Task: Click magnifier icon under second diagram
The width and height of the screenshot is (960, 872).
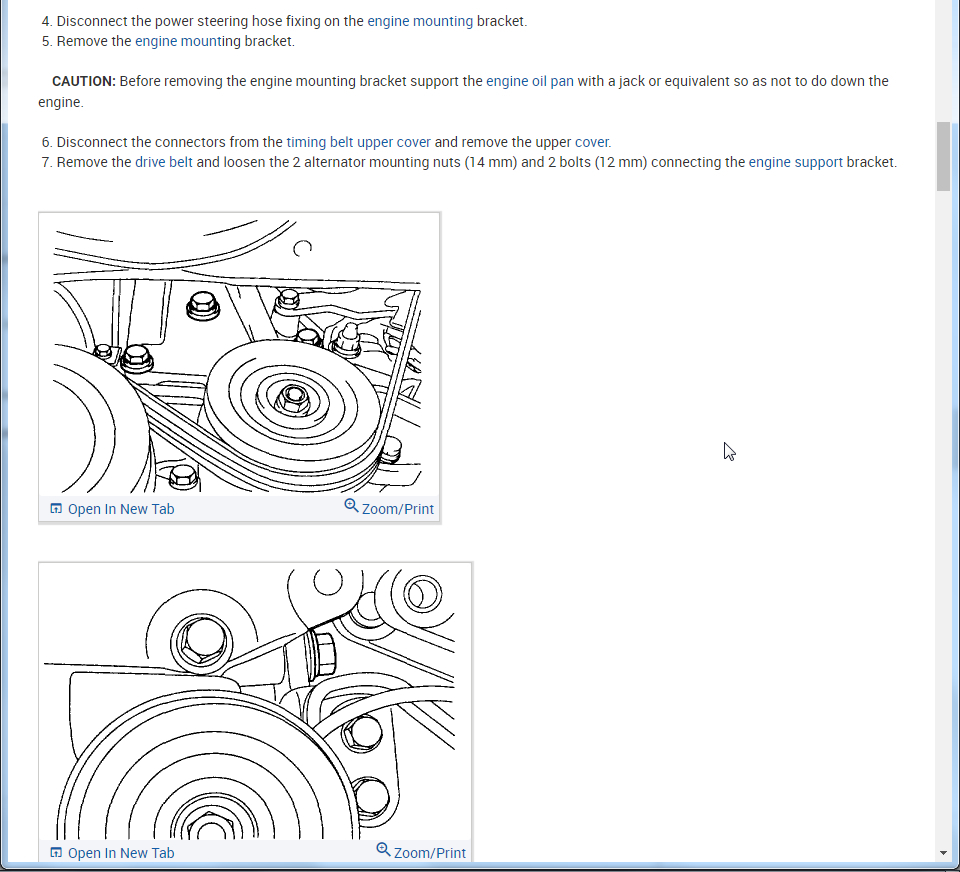Action: pyautogui.click(x=383, y=850)
